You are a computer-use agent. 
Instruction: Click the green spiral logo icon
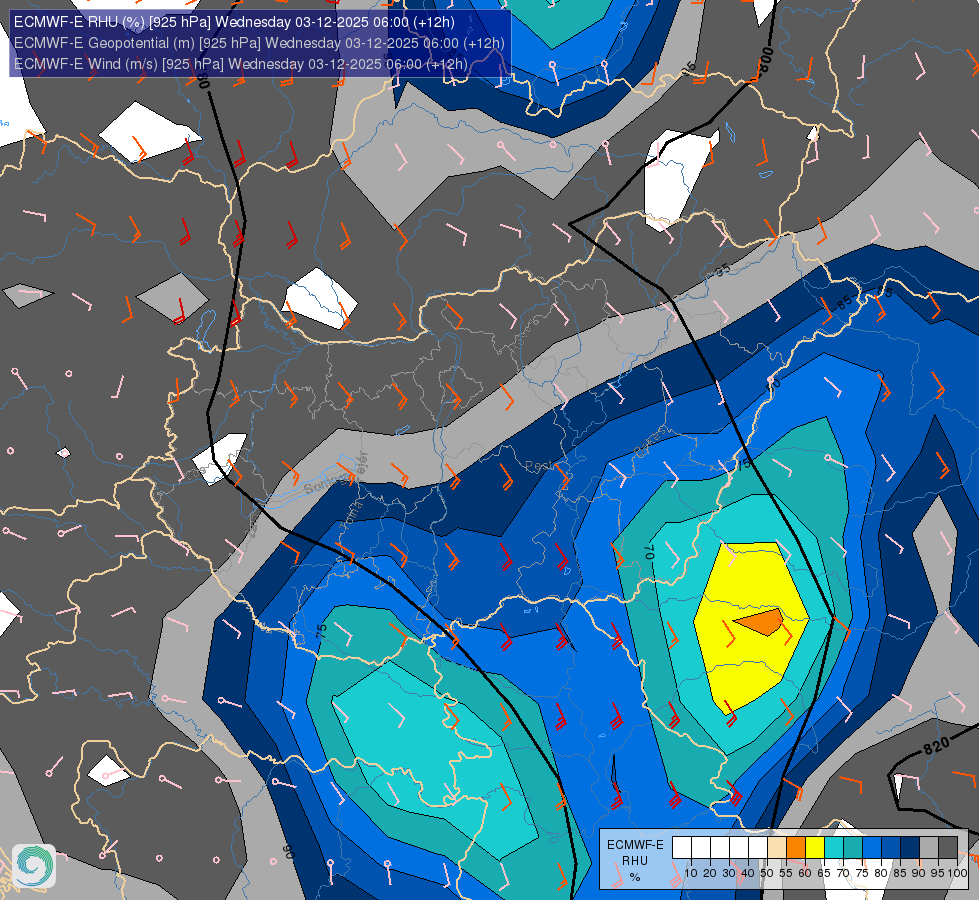pyautogui.click(x=34, y=866)
